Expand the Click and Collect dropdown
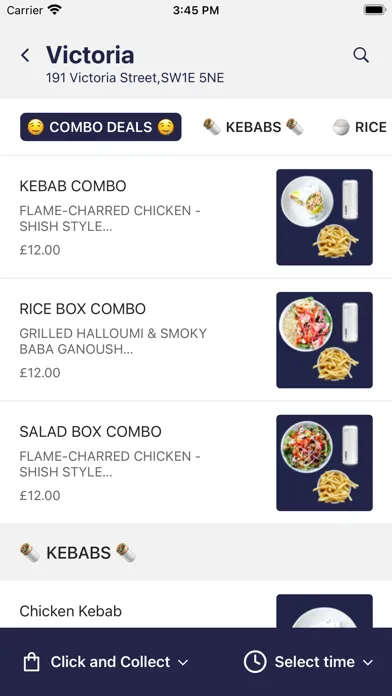Viewport: 392px width, 696px height. tap(106, 662)
